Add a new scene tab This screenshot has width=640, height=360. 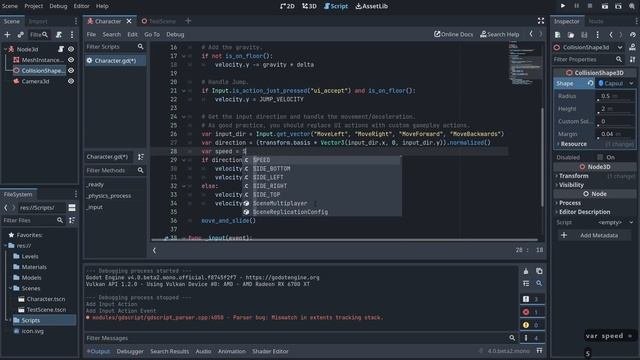(x=188, y=21)
